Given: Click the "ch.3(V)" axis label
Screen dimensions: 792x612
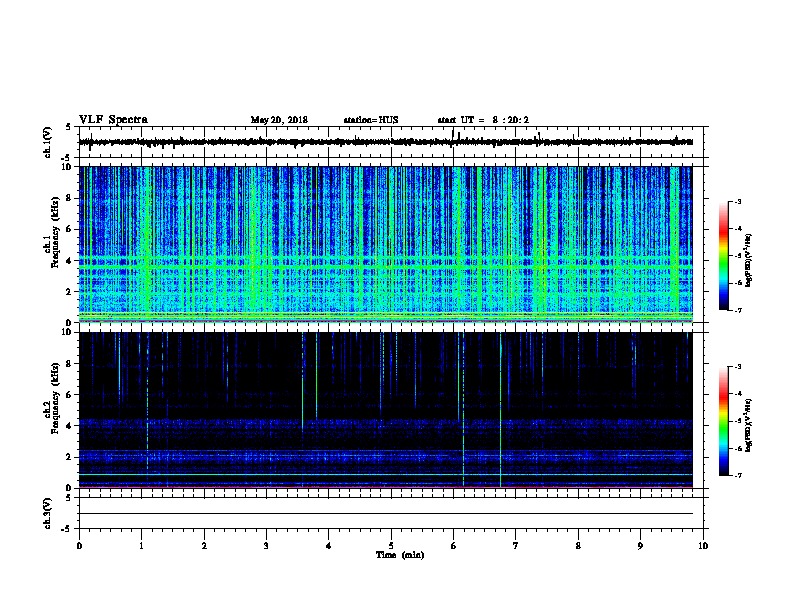Looking at the screenshot, I should [x=47, y=514].
